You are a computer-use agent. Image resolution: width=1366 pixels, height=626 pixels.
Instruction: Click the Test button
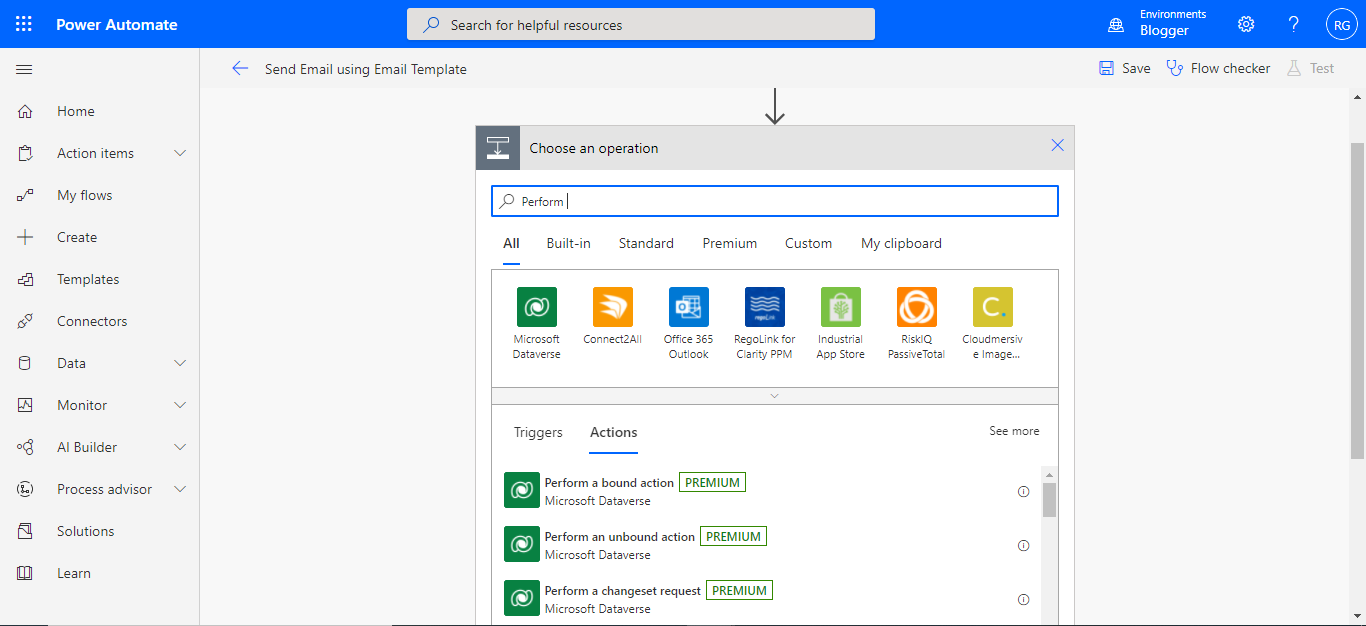[x=1310, y=68]
